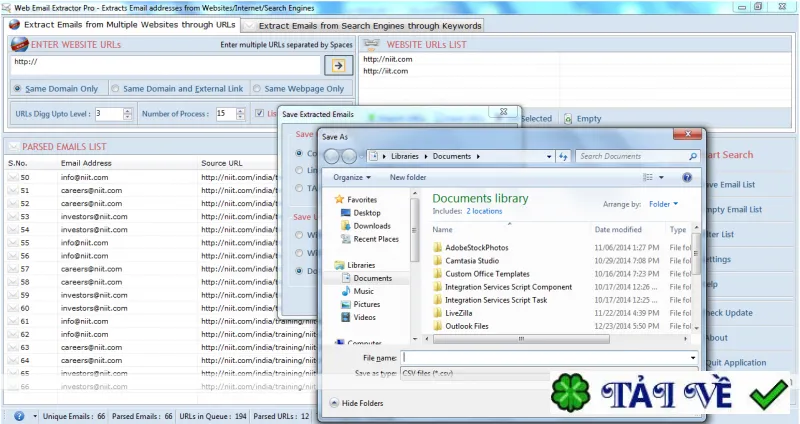Viewport: 800px width, 424px height.
Task: Click Empty Email List menu item
Action: click(x=733, y=209)
